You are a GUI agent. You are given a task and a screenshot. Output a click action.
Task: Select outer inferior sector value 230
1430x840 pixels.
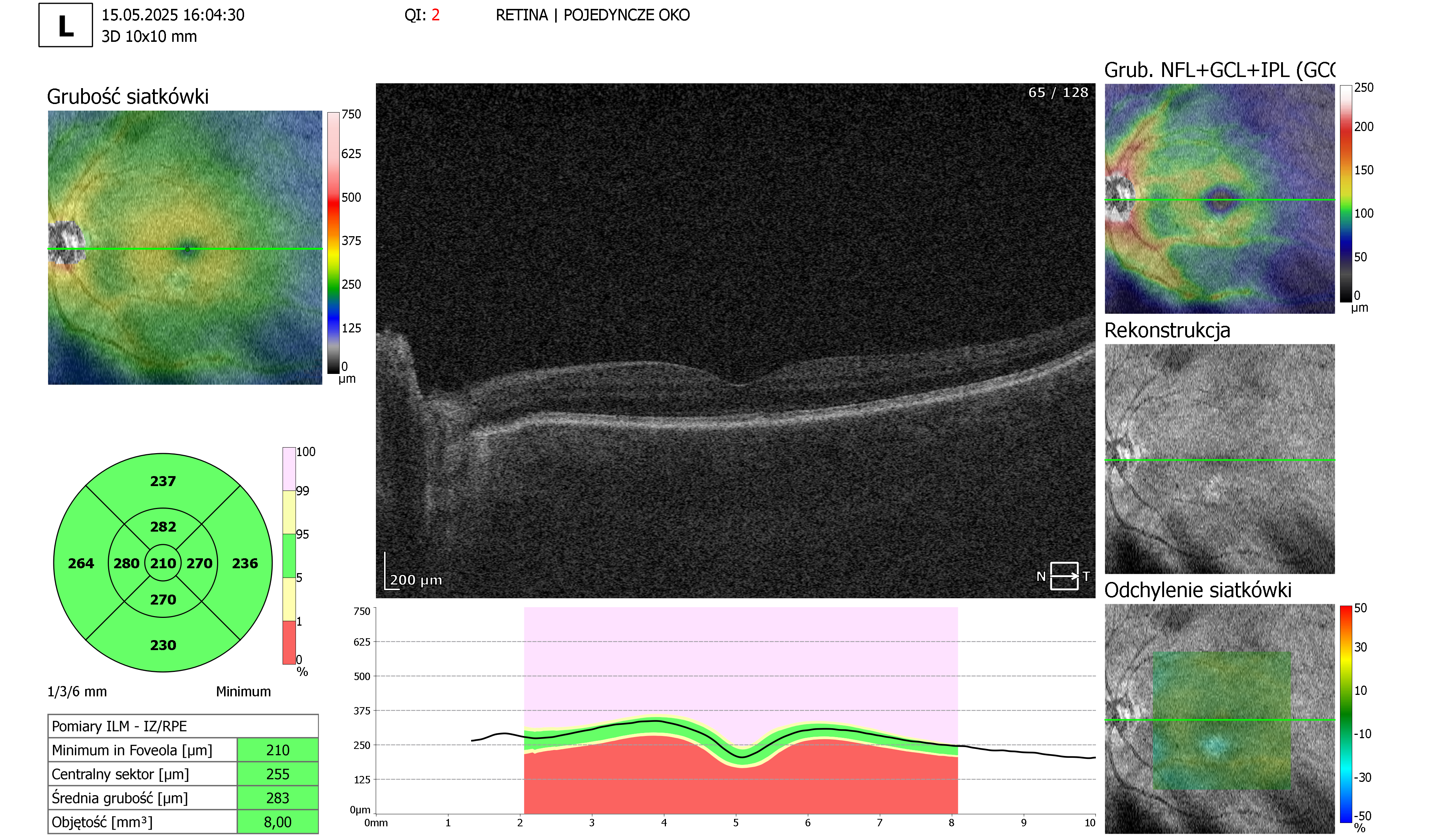point(163,645)
